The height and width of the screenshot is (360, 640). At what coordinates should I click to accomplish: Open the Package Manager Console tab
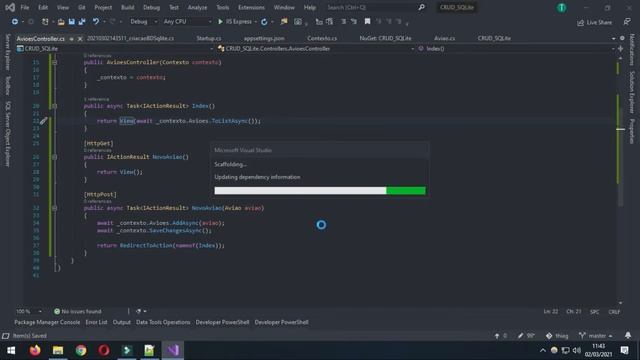(x=47, y=322)
